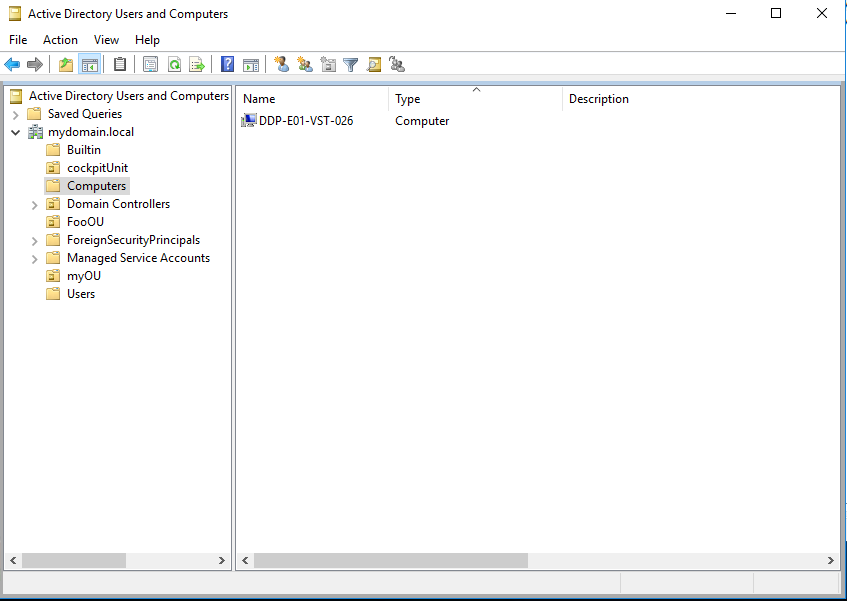Select the Computers container label
847x601 pixels.
[x=96, y=186]
